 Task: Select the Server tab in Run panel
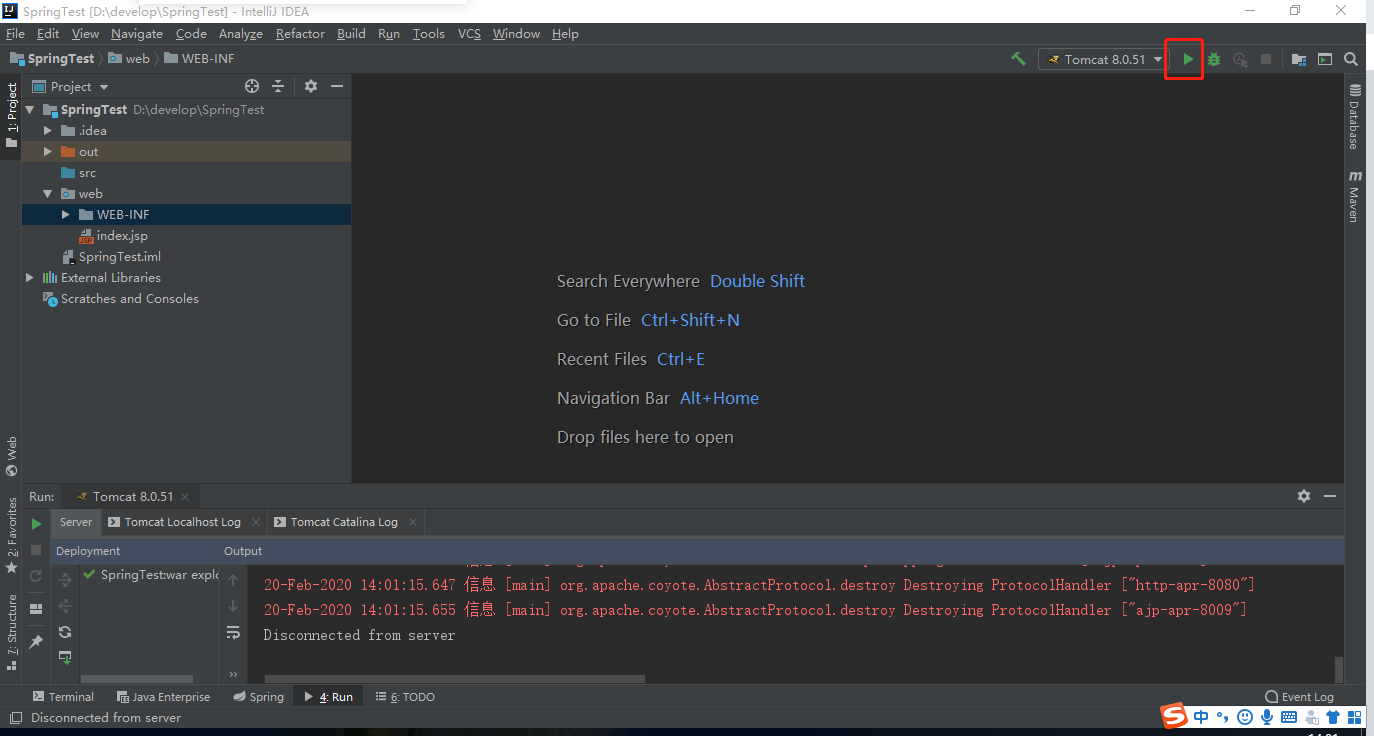pos(75,522)
